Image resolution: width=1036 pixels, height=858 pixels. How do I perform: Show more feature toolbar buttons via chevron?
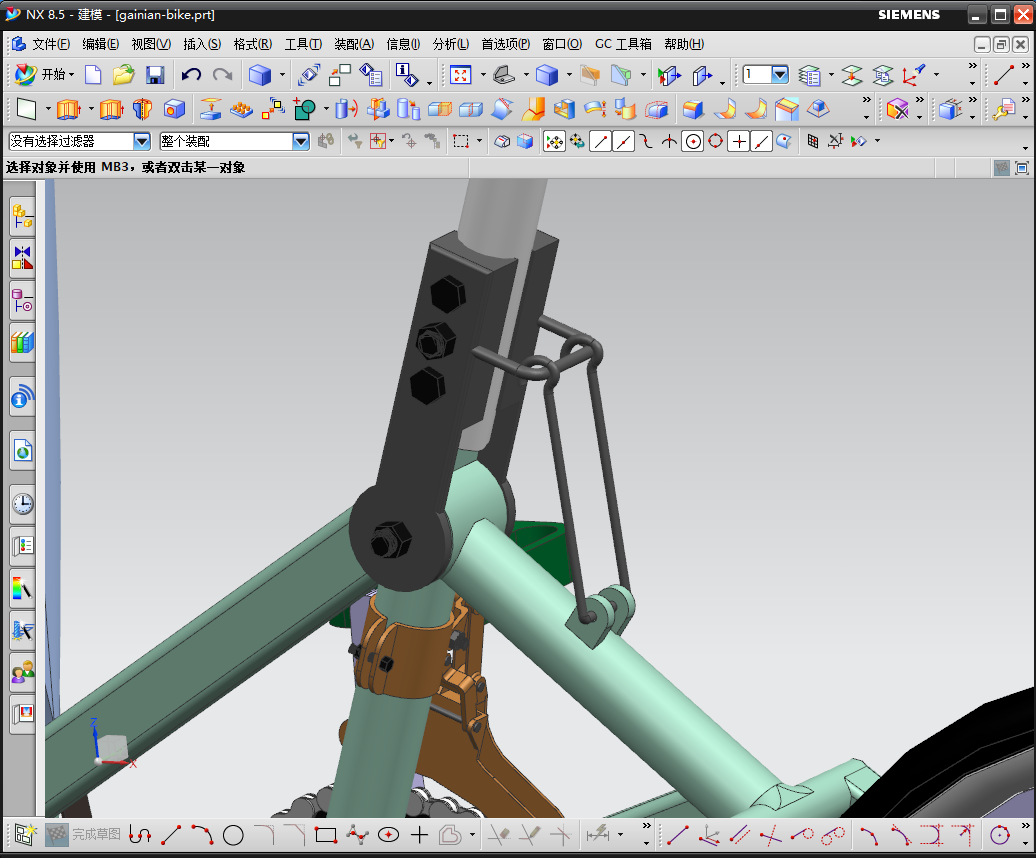pos(866,100)
